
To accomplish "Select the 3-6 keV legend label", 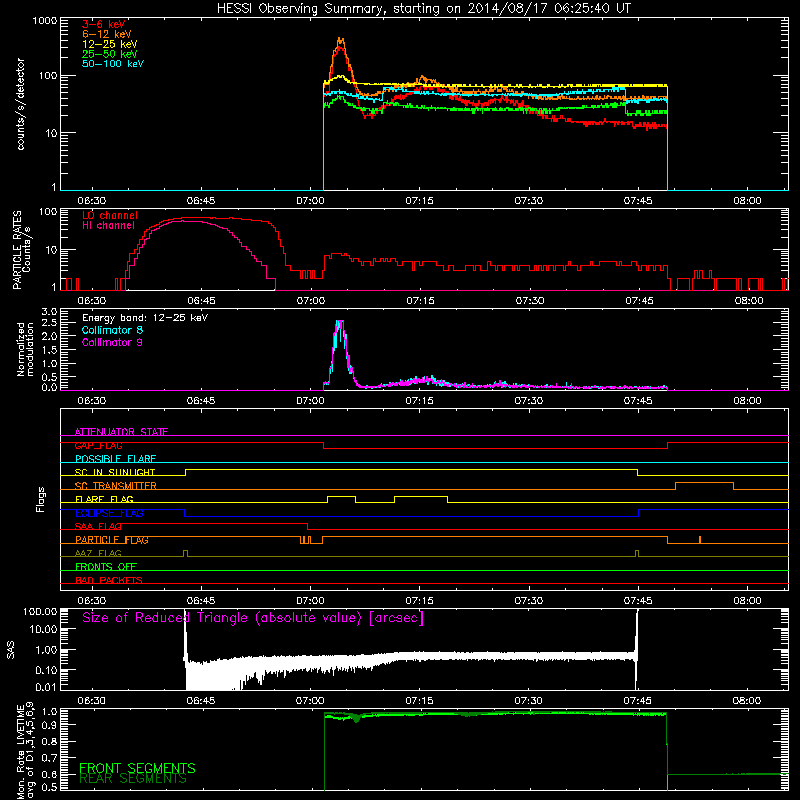I will tap(103, 24).
